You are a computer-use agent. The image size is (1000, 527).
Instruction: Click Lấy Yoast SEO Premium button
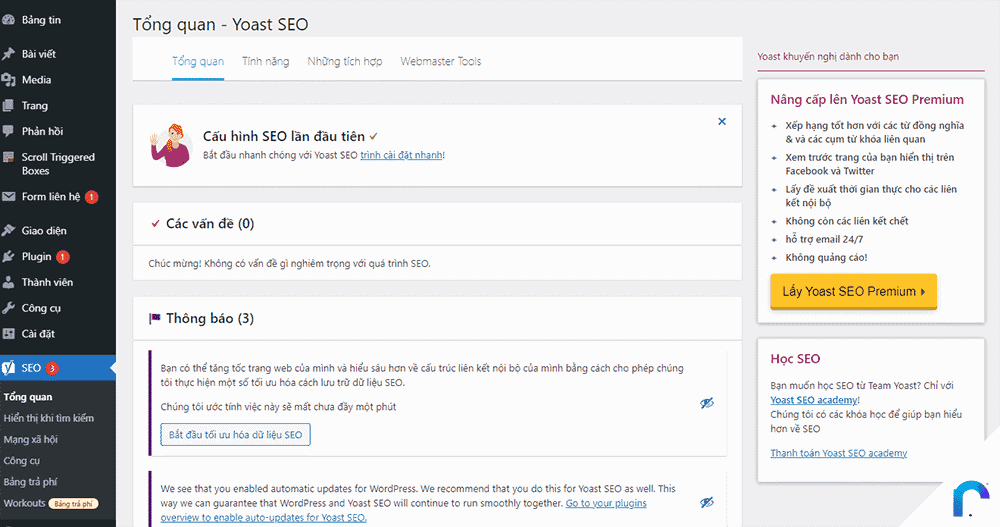pyautogui.click(x=853, y=291)
